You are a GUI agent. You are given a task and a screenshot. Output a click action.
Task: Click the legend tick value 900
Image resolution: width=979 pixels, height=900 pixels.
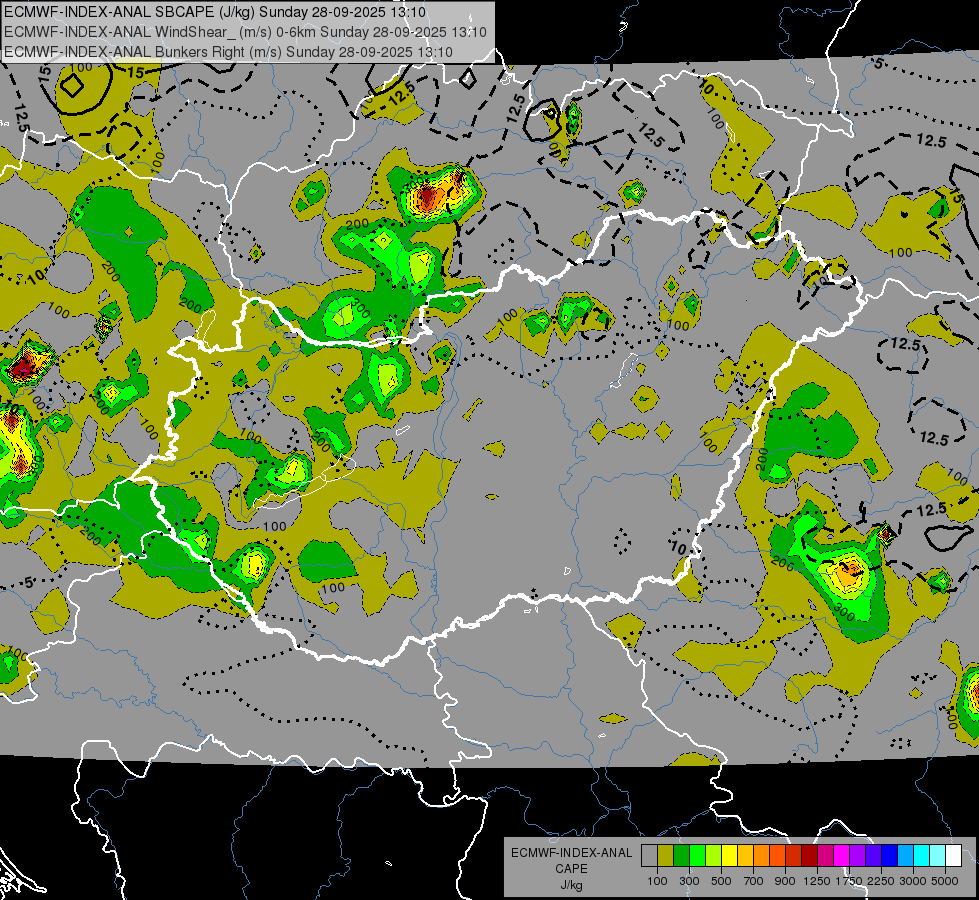[x=785, y=881]
